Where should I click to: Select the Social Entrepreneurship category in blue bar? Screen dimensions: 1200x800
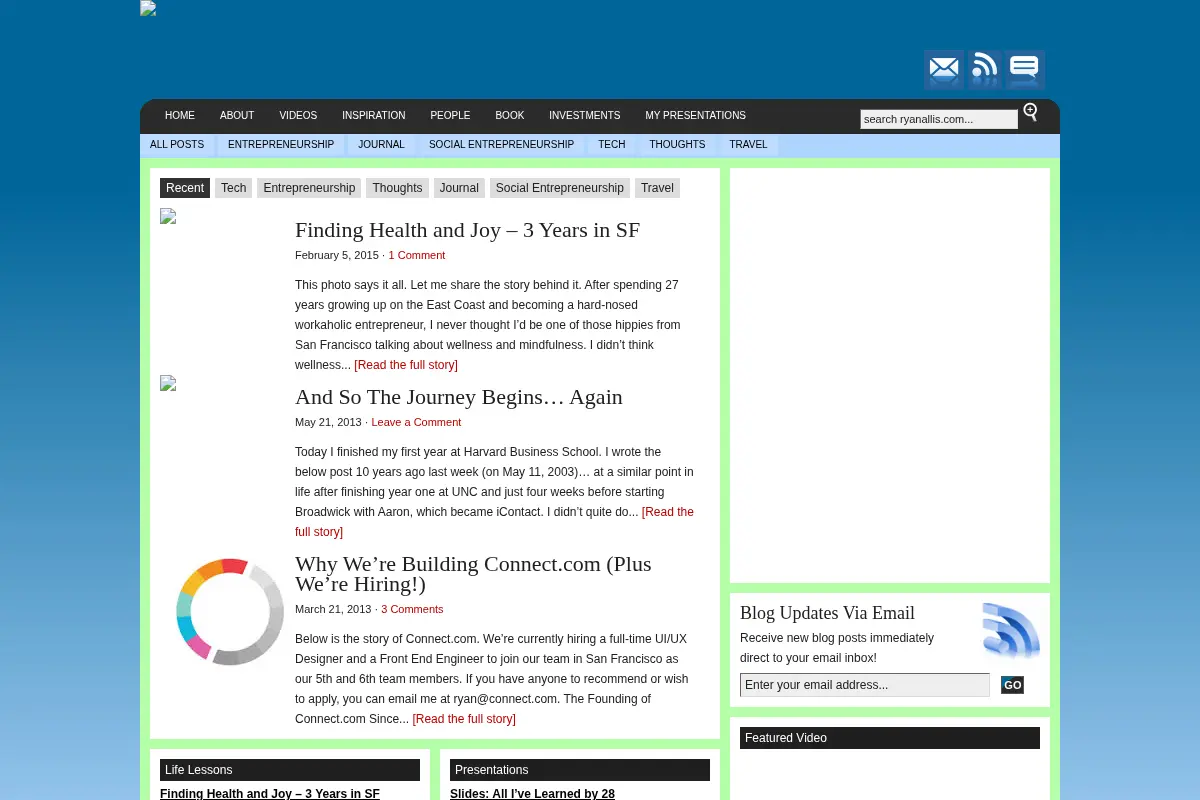coord(501,145)
